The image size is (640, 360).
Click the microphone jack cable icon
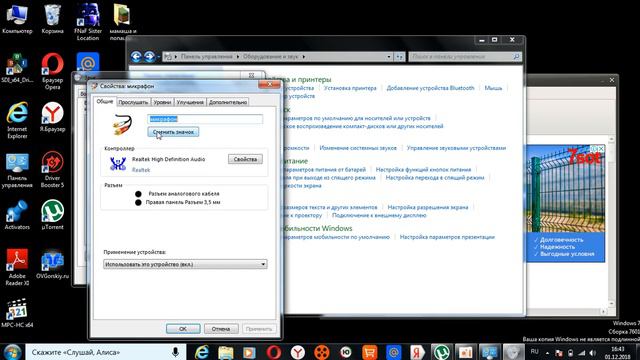[x=122, y=124]
